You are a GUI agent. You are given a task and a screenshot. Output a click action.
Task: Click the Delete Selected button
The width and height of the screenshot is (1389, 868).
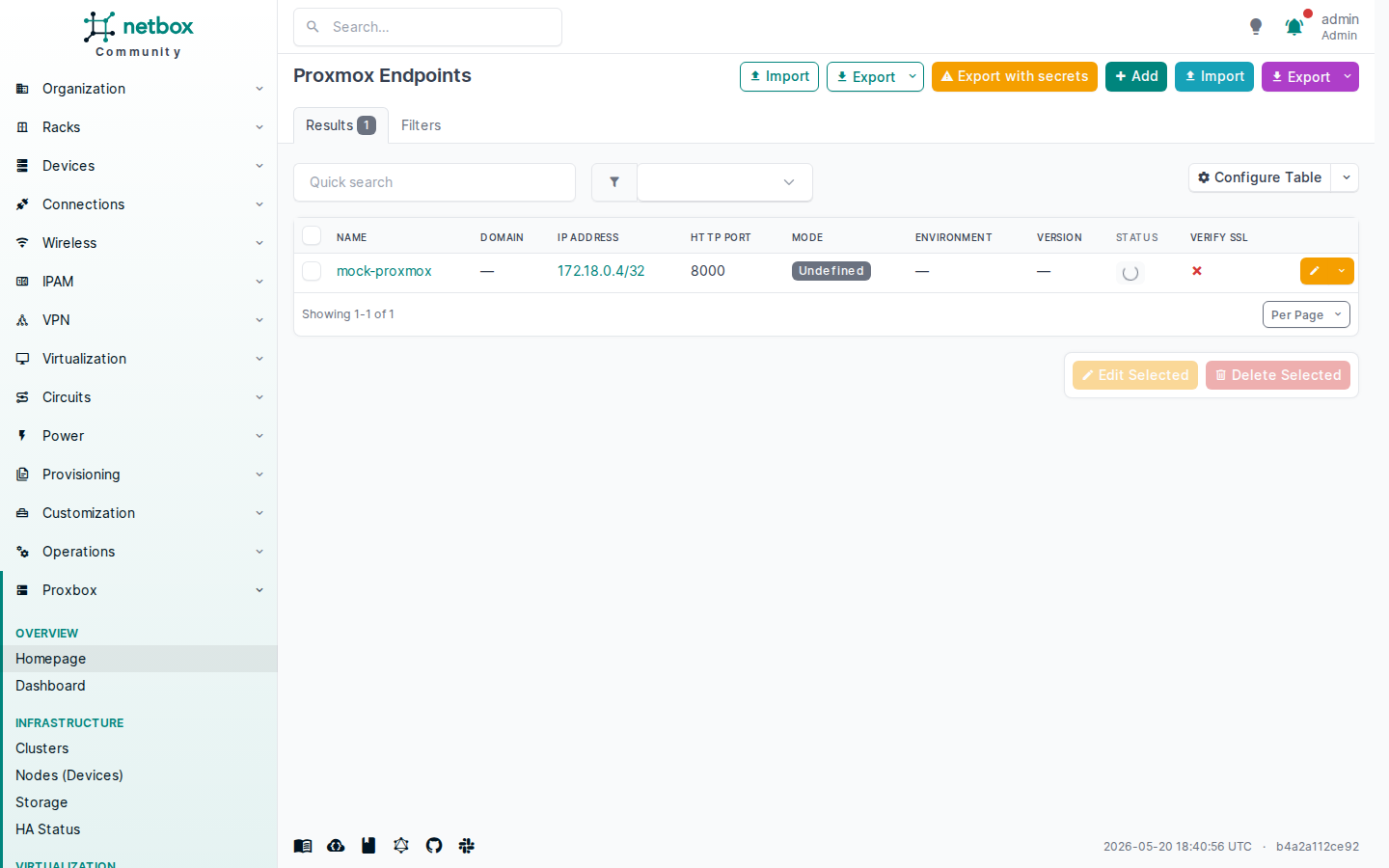tap(1278, 375)
